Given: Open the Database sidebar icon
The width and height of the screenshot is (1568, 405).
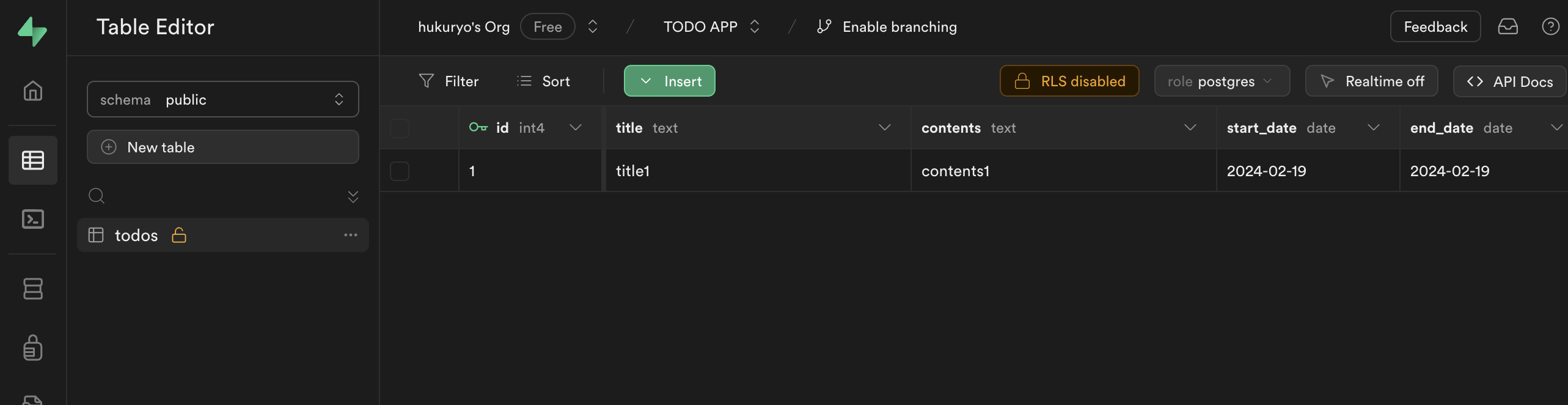Looking at the screenshot, I should click(x=33, y=289).
